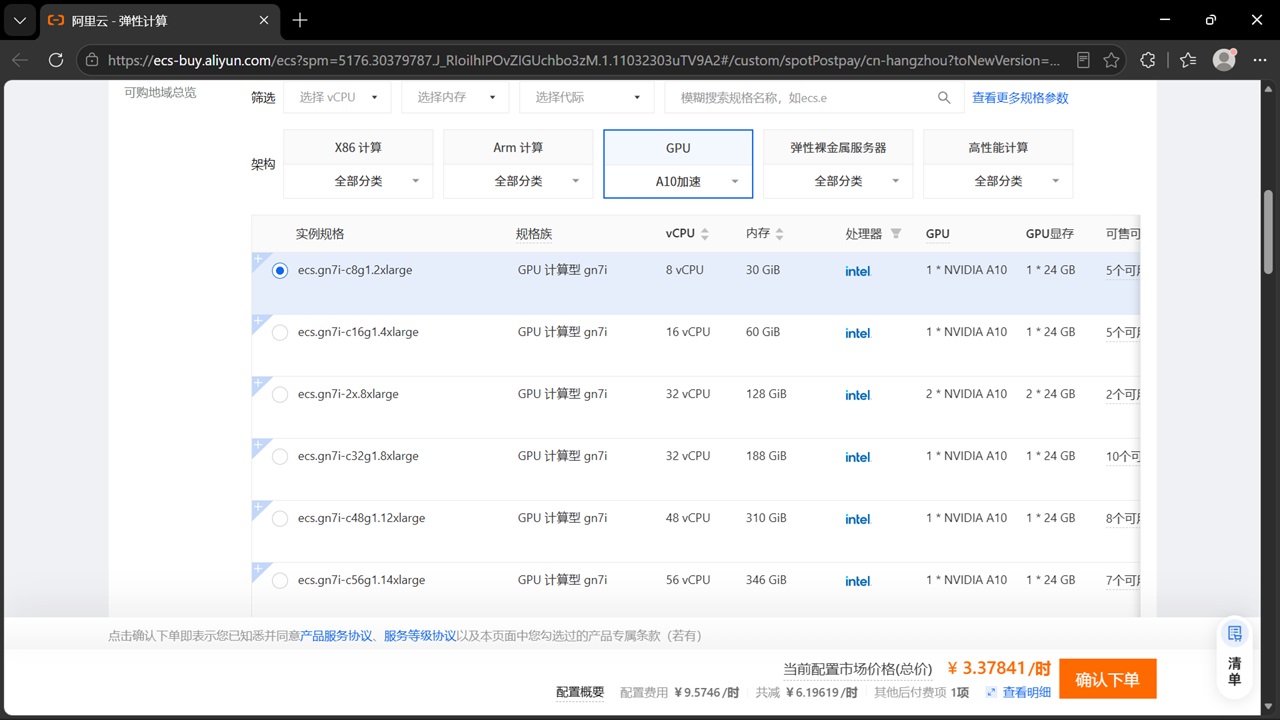The height and width of the screenshot is (720, 1280).
Task: Click the 可购地域总览 link
Action: tap(160, 92)
